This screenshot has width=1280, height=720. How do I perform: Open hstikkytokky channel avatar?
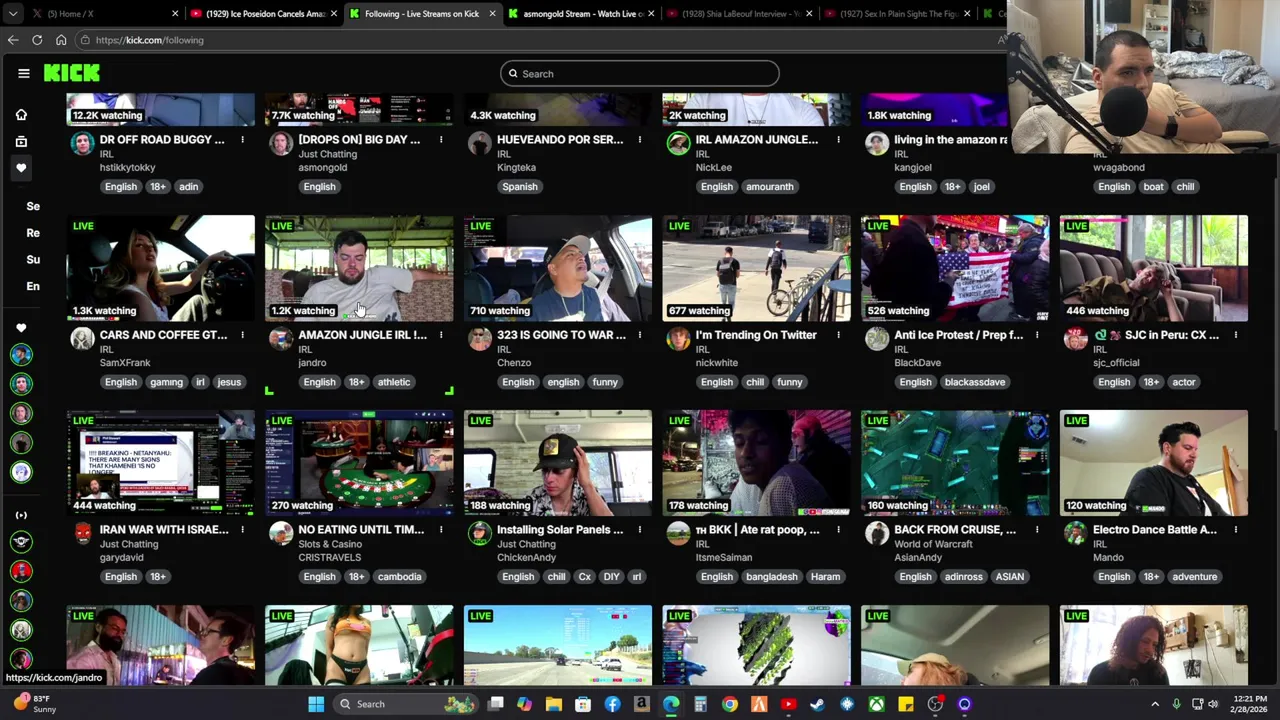tap(82, 144)
